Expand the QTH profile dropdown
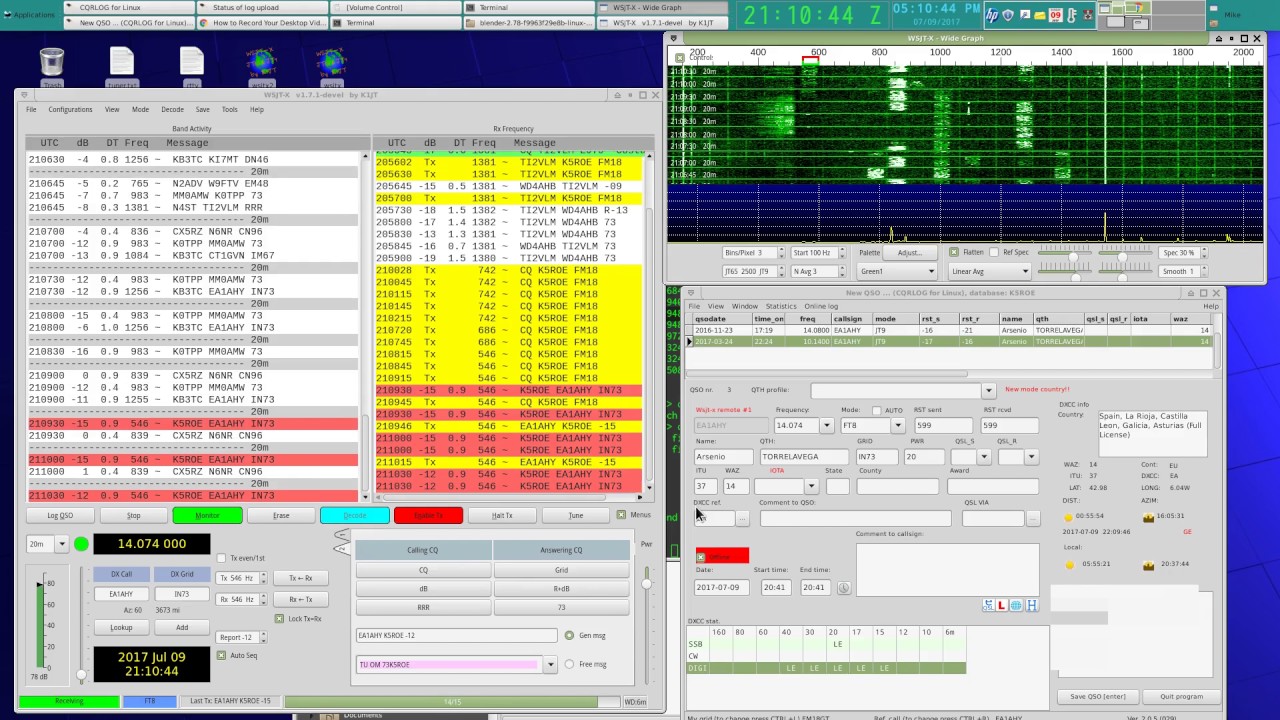1280x720 pixels. 989,391
